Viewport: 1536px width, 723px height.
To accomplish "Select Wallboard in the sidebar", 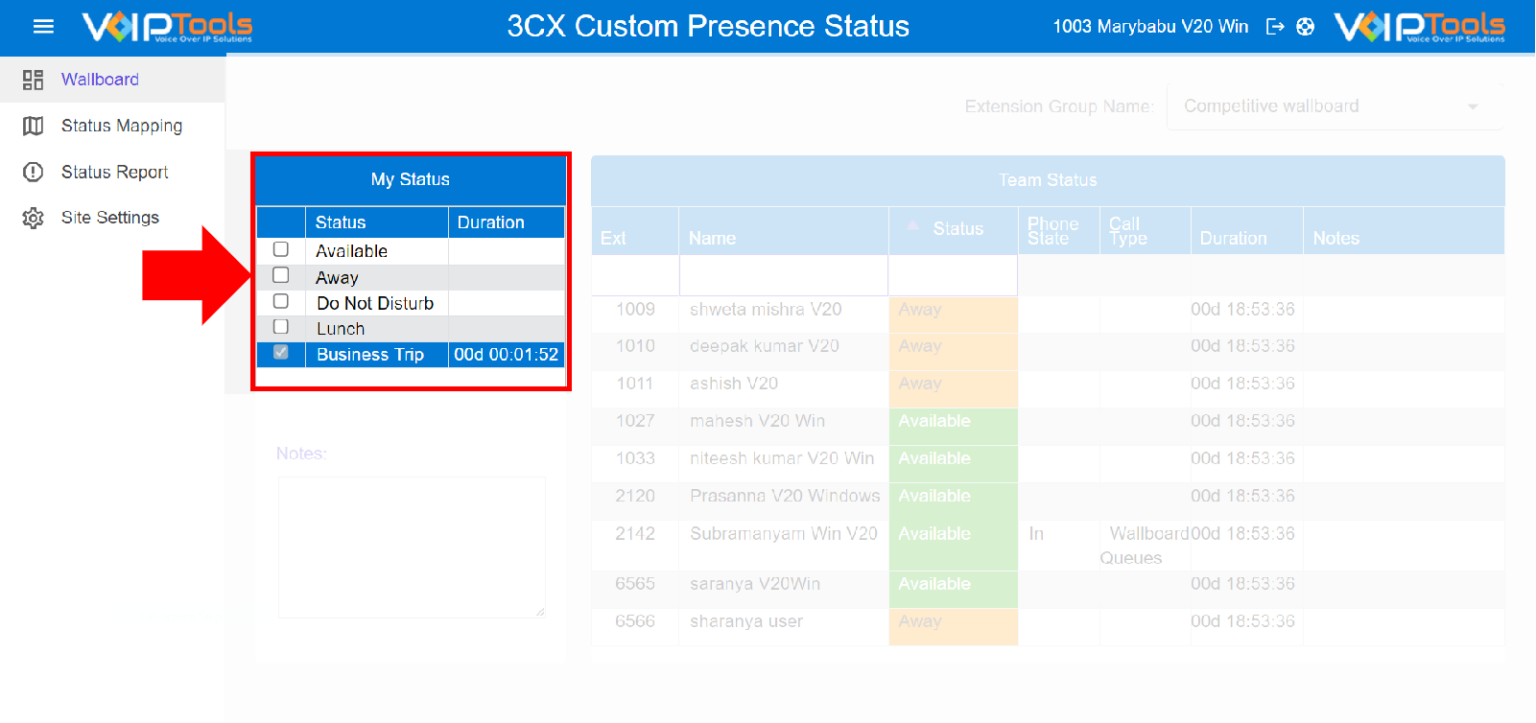I will coord(100,79).
